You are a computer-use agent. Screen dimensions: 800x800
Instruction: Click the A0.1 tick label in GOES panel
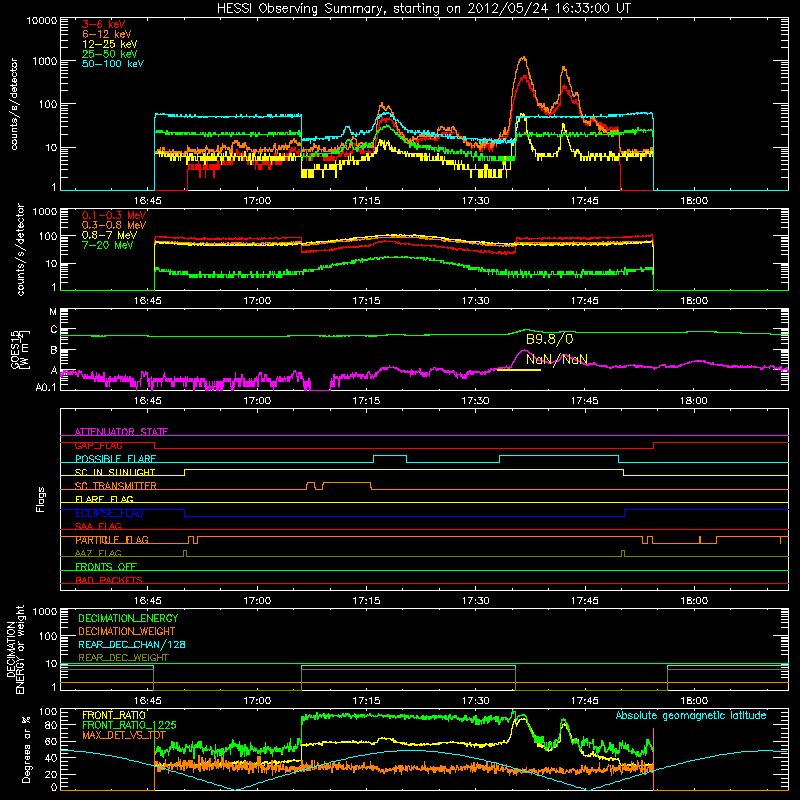click(x=46, y=388)
